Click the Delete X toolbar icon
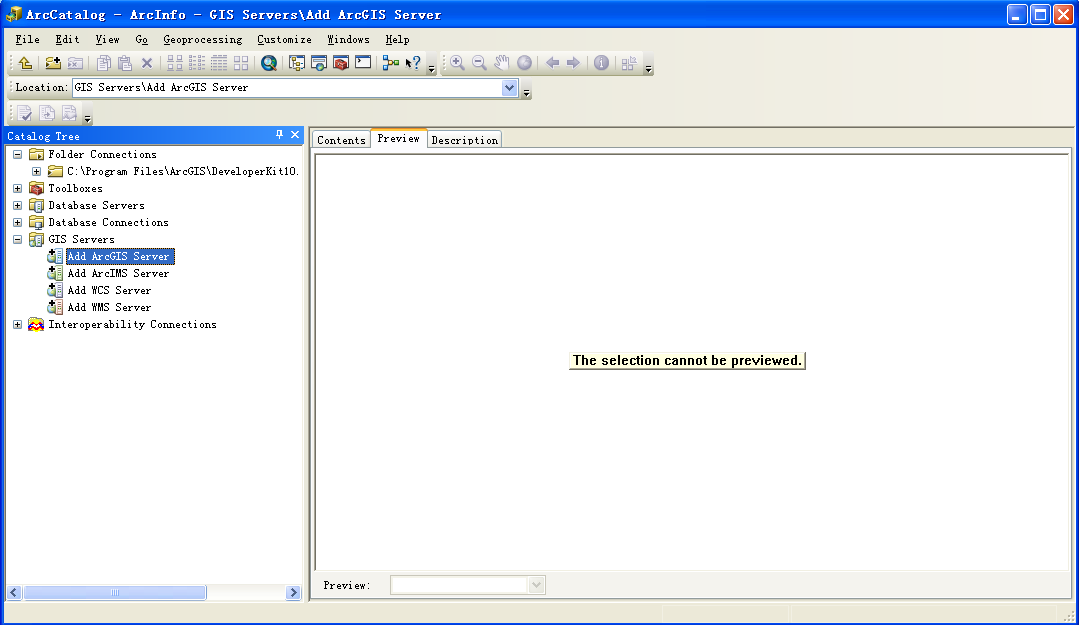 point(147,63)
